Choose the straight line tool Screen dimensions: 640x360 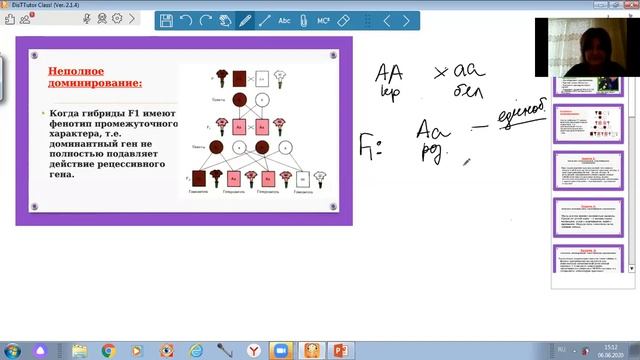(264, 21)
